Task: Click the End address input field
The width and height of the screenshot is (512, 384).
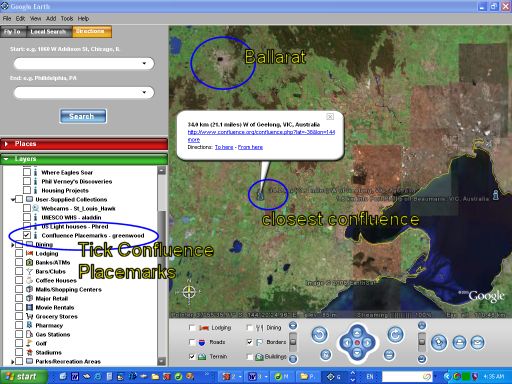Action: 84,92
